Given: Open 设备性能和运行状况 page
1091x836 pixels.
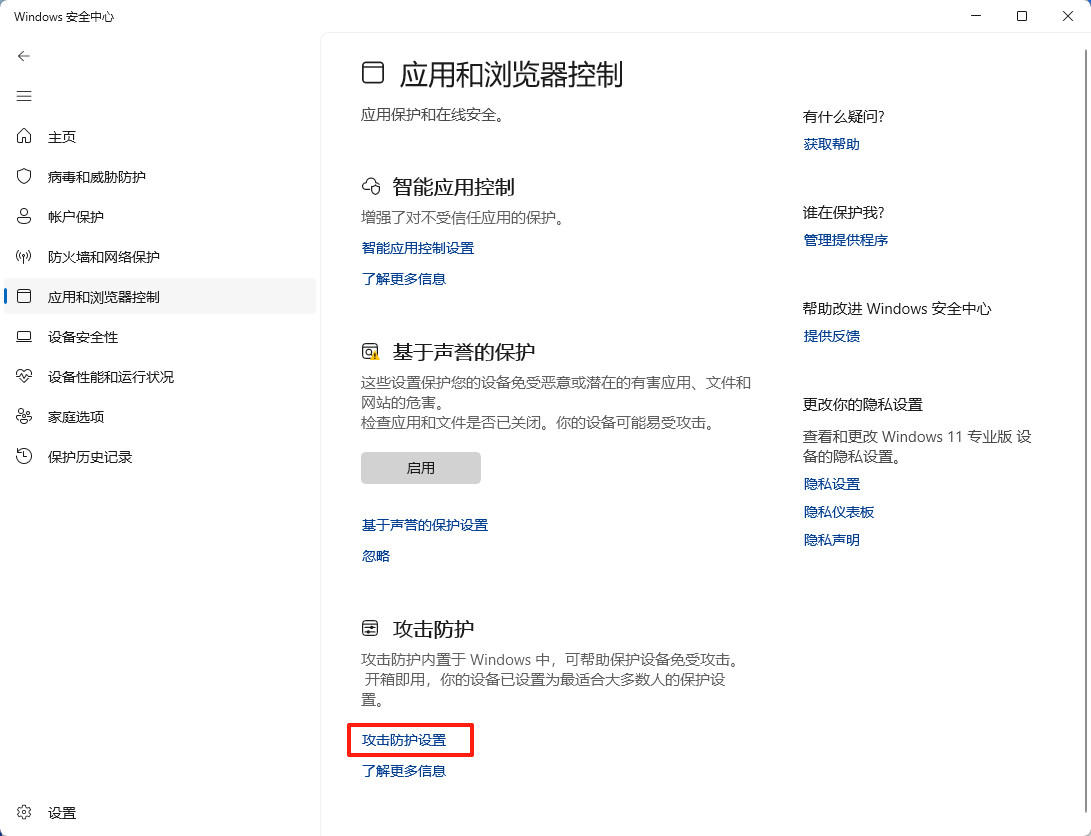Looking at the screenshot, I should coord(105,377).
